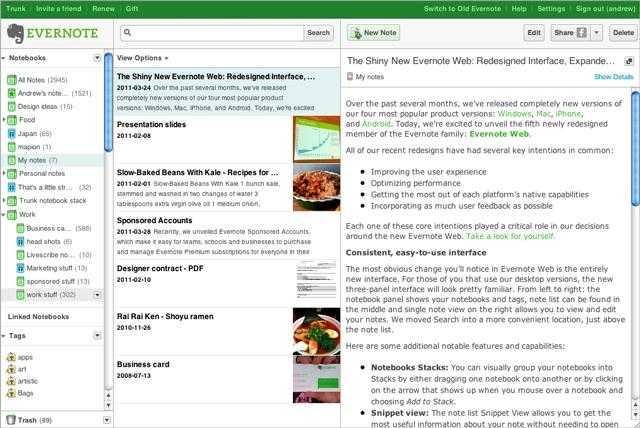The height and width of the screenshot is (428, 640).
Task: Click the sidebar scroll down arrow
Action: [x=108, y=406]
